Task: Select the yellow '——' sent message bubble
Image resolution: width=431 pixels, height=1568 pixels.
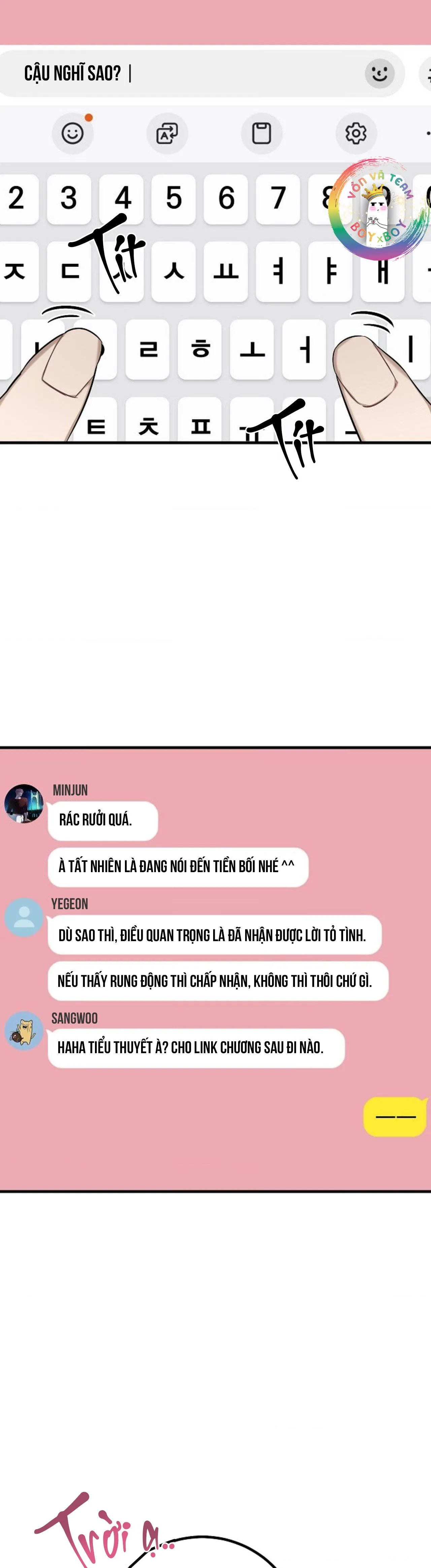Action: point(395,1116)
